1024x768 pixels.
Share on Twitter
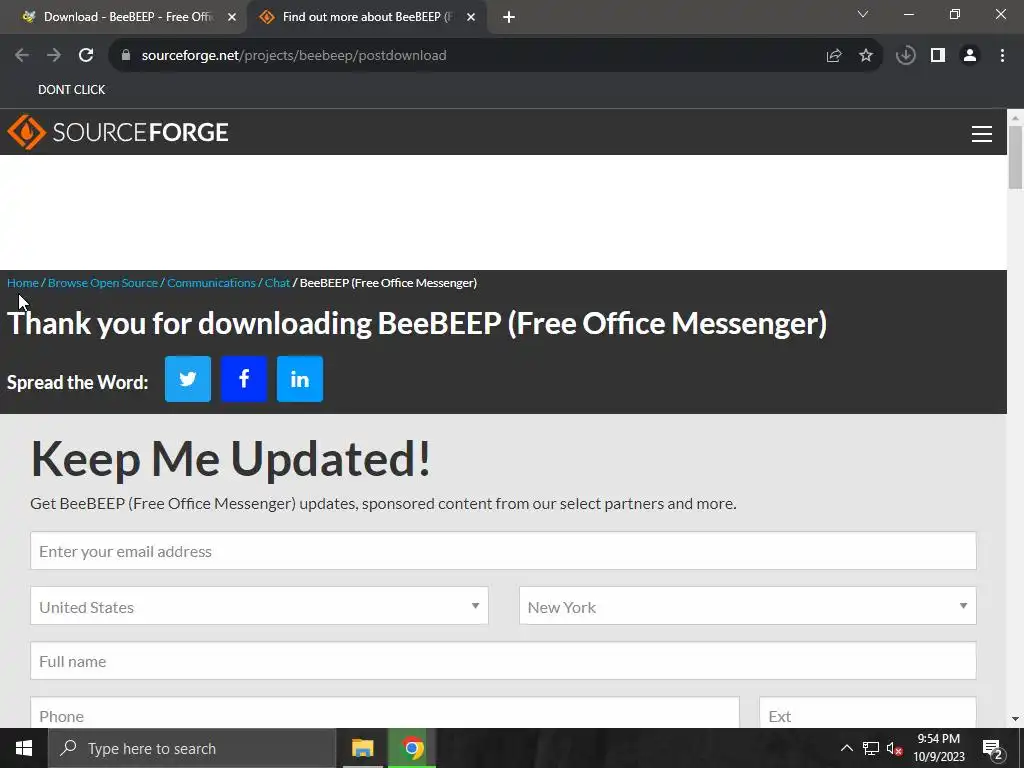click(x=187, y=379)
